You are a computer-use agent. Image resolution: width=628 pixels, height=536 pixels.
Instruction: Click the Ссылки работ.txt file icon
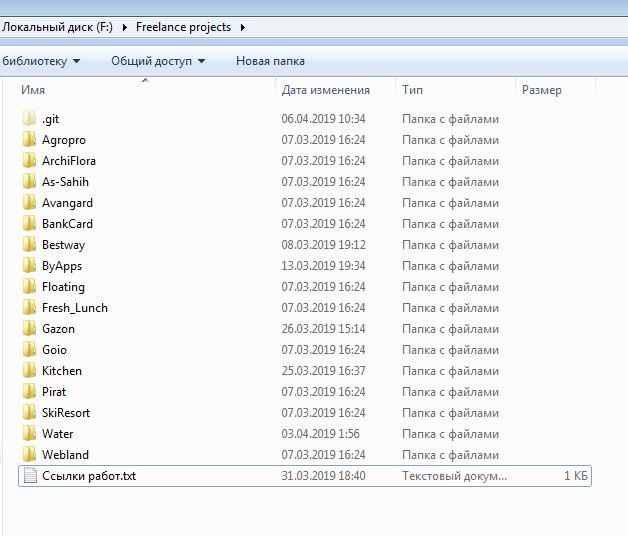[x=30, y=476]
